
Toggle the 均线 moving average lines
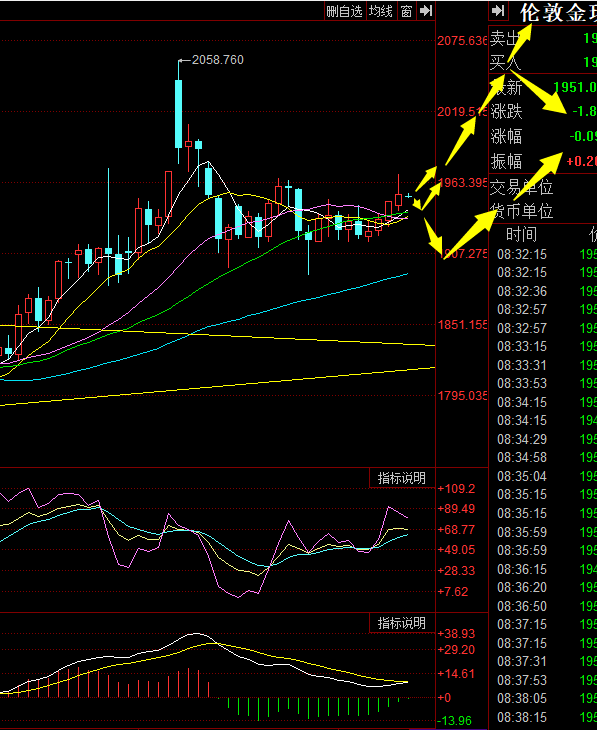(380, 11)
